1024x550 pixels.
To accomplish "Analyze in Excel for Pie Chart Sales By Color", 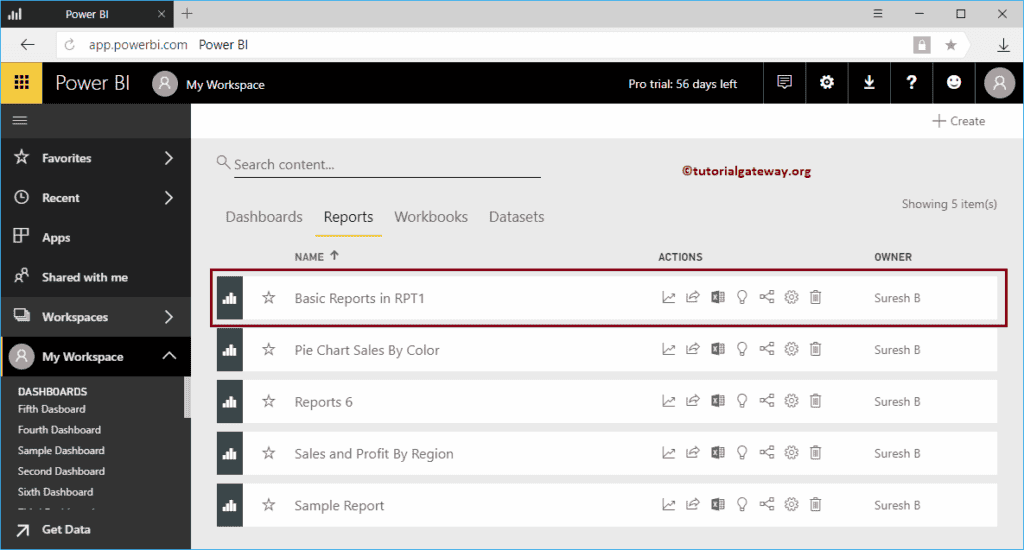I will pyautogui.click(x=718, y=349).
